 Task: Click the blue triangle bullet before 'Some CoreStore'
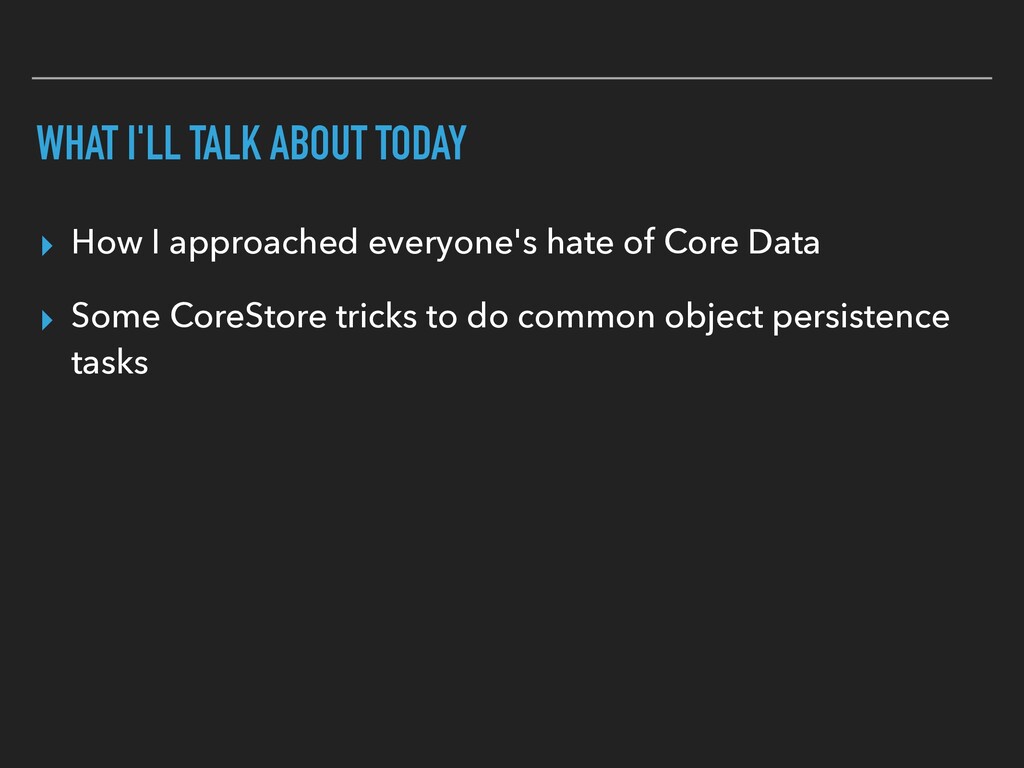pos(46,320)
